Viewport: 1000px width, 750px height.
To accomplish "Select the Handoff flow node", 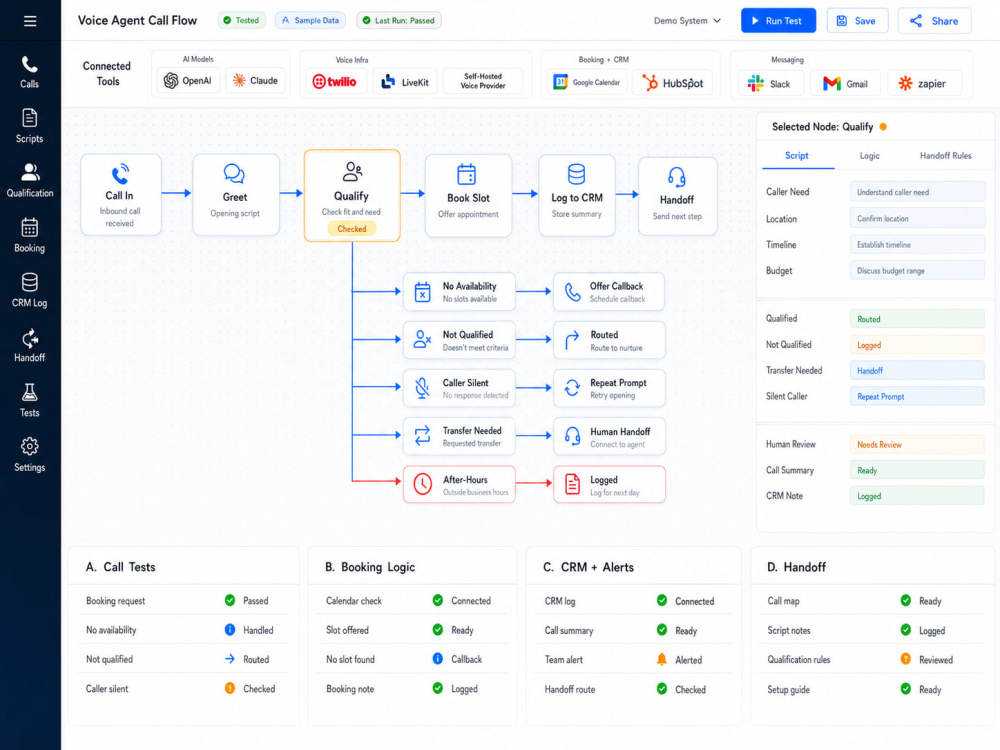I will [677, 196].
